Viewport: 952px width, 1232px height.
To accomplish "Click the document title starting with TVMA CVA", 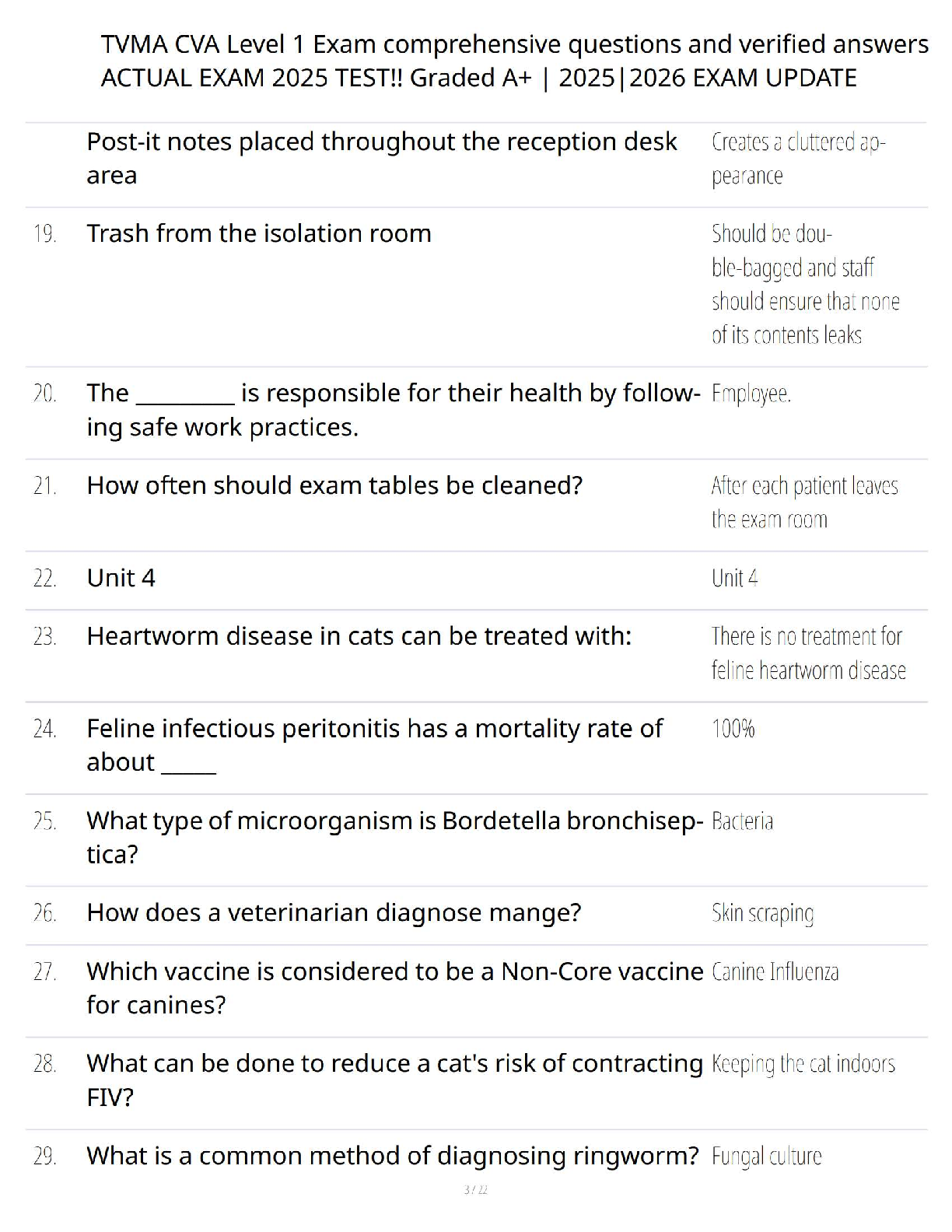I will pyautogui.click(x=513, y=44).
